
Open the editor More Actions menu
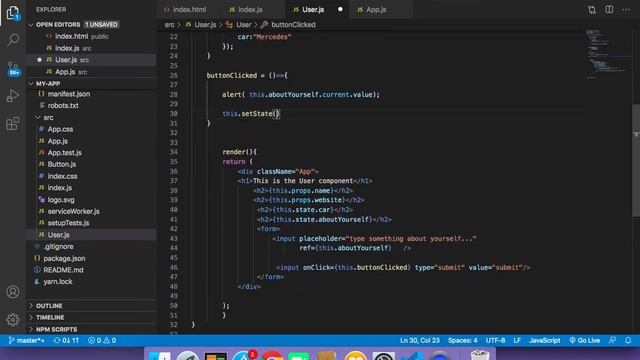point(626,9)
